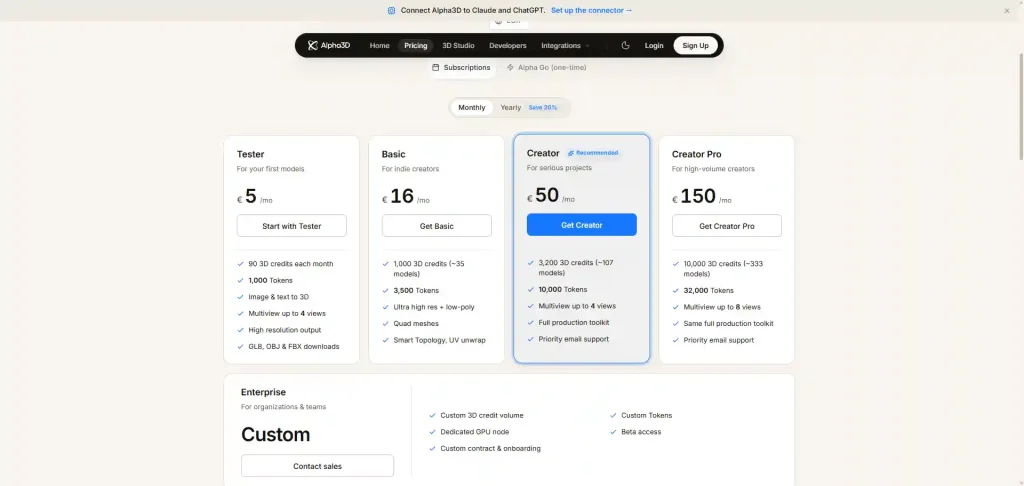Switch to Alpha Go (one-time) tab
The height and width of the screenshot is (486, 1024).
pyautogui.click(x=547, y=67)
